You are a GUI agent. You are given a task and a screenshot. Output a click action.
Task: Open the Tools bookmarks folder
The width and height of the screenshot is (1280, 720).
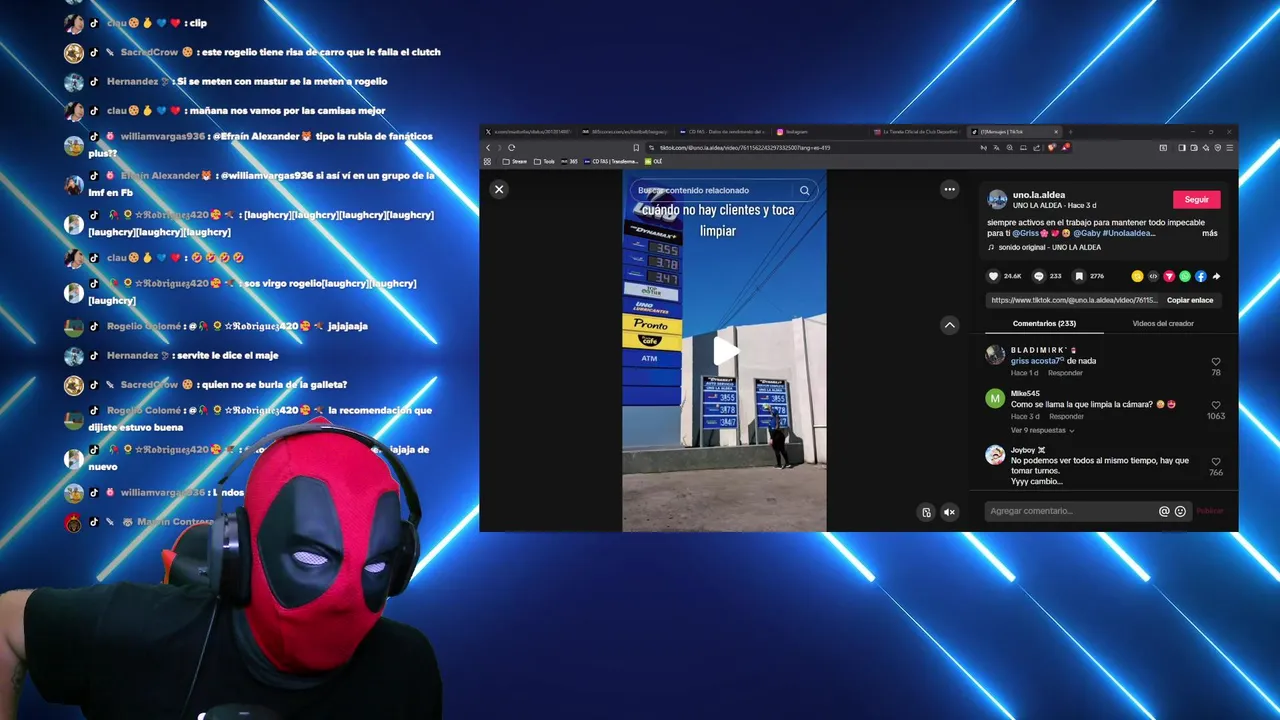tap(545, 161)
